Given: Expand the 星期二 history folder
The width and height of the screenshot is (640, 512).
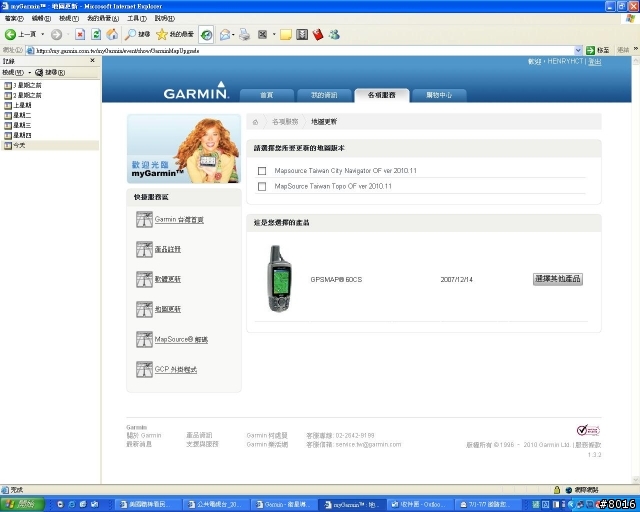Looking at the screenshot, I should click(18, 115).
